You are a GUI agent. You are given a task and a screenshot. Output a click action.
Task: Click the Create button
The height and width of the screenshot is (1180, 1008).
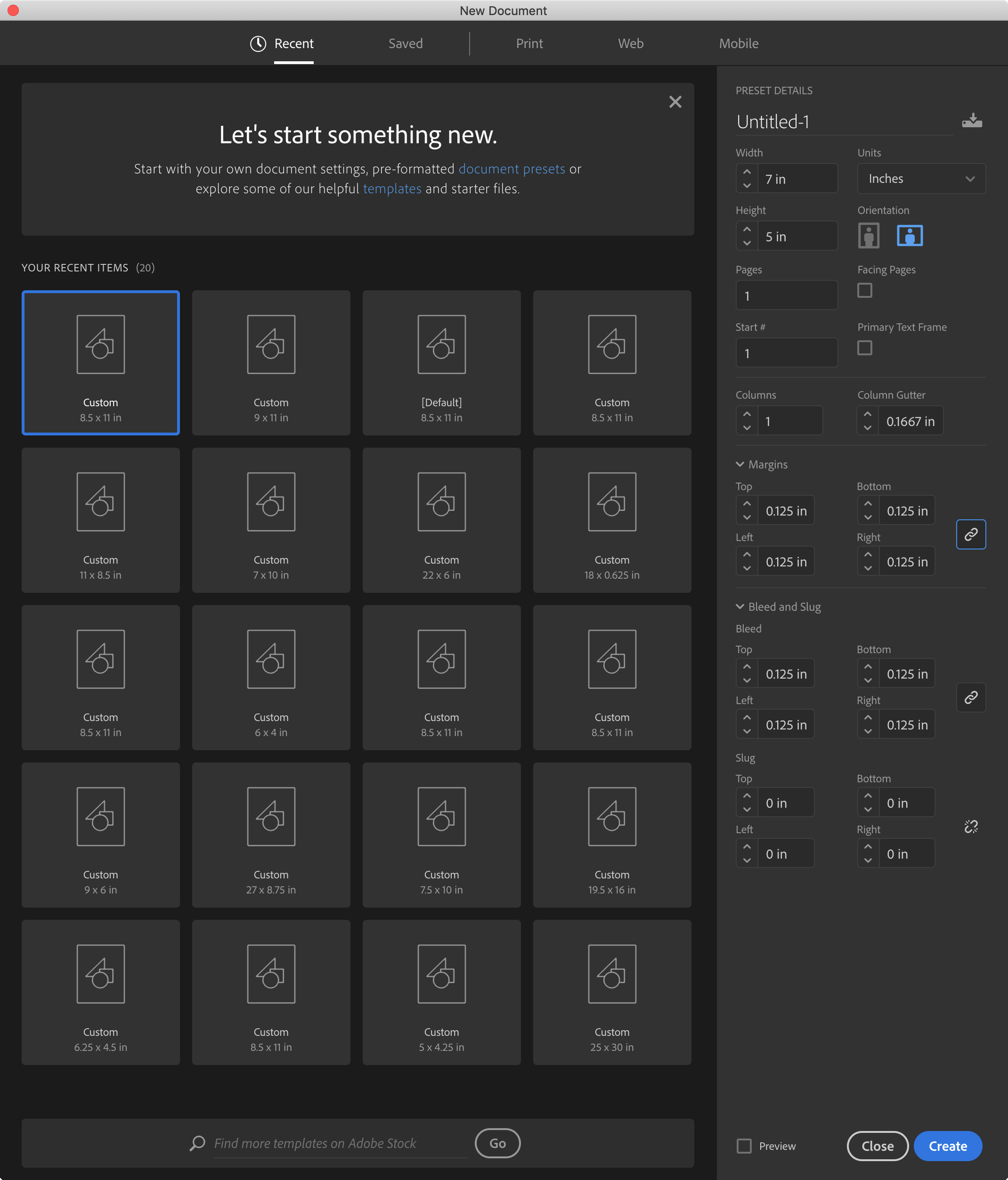point(948,1146)
